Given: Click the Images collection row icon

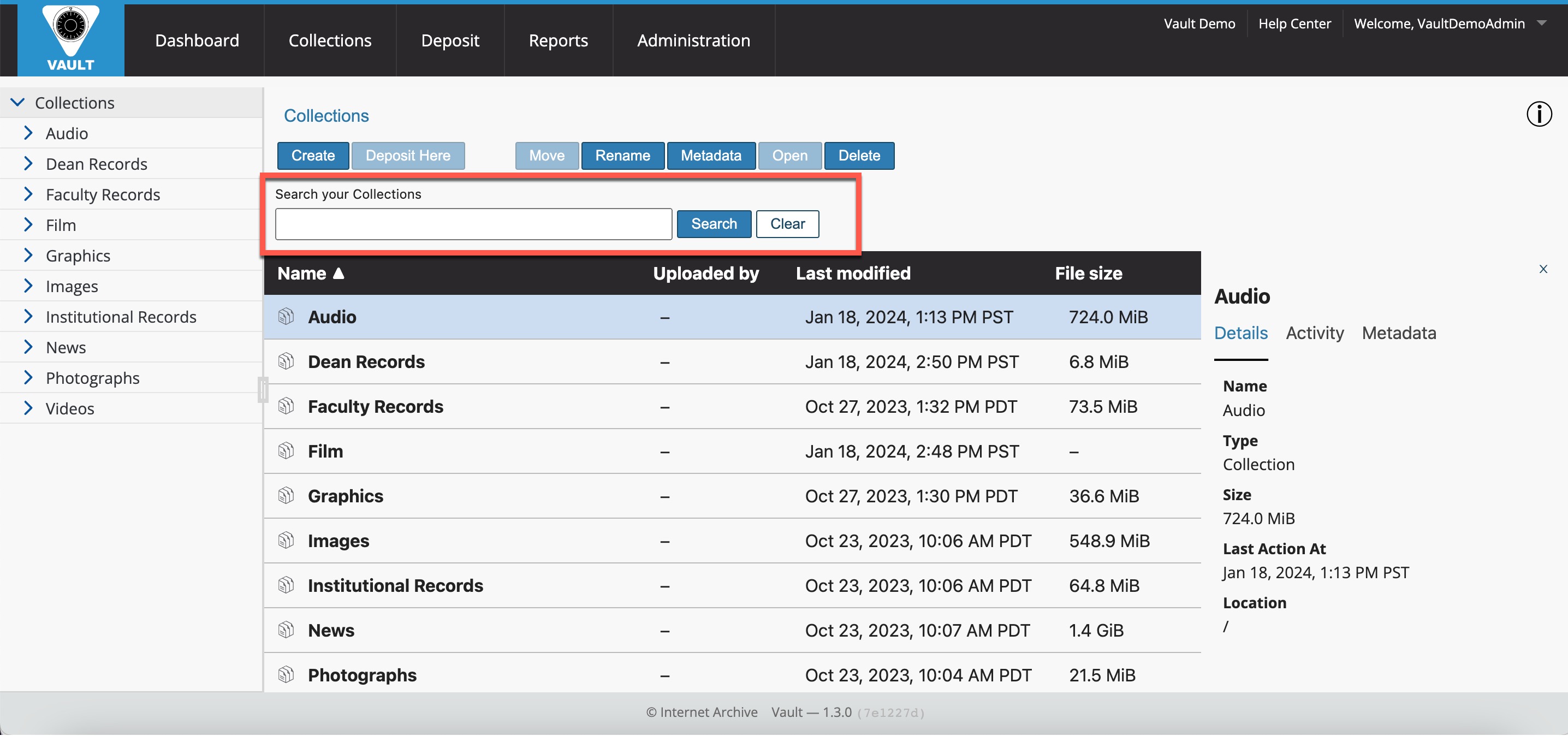Looking at the screenshot, I should coord(286,541).
